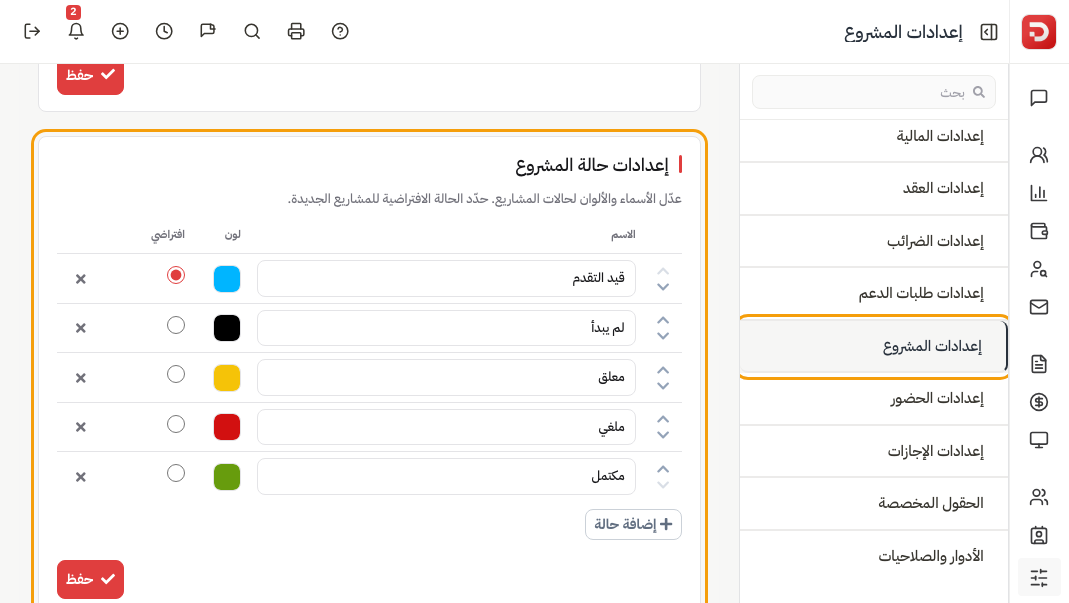Choose ملغي as the default radio
This screenshot has width=1069, height=603.
click(x=176, y=424)
